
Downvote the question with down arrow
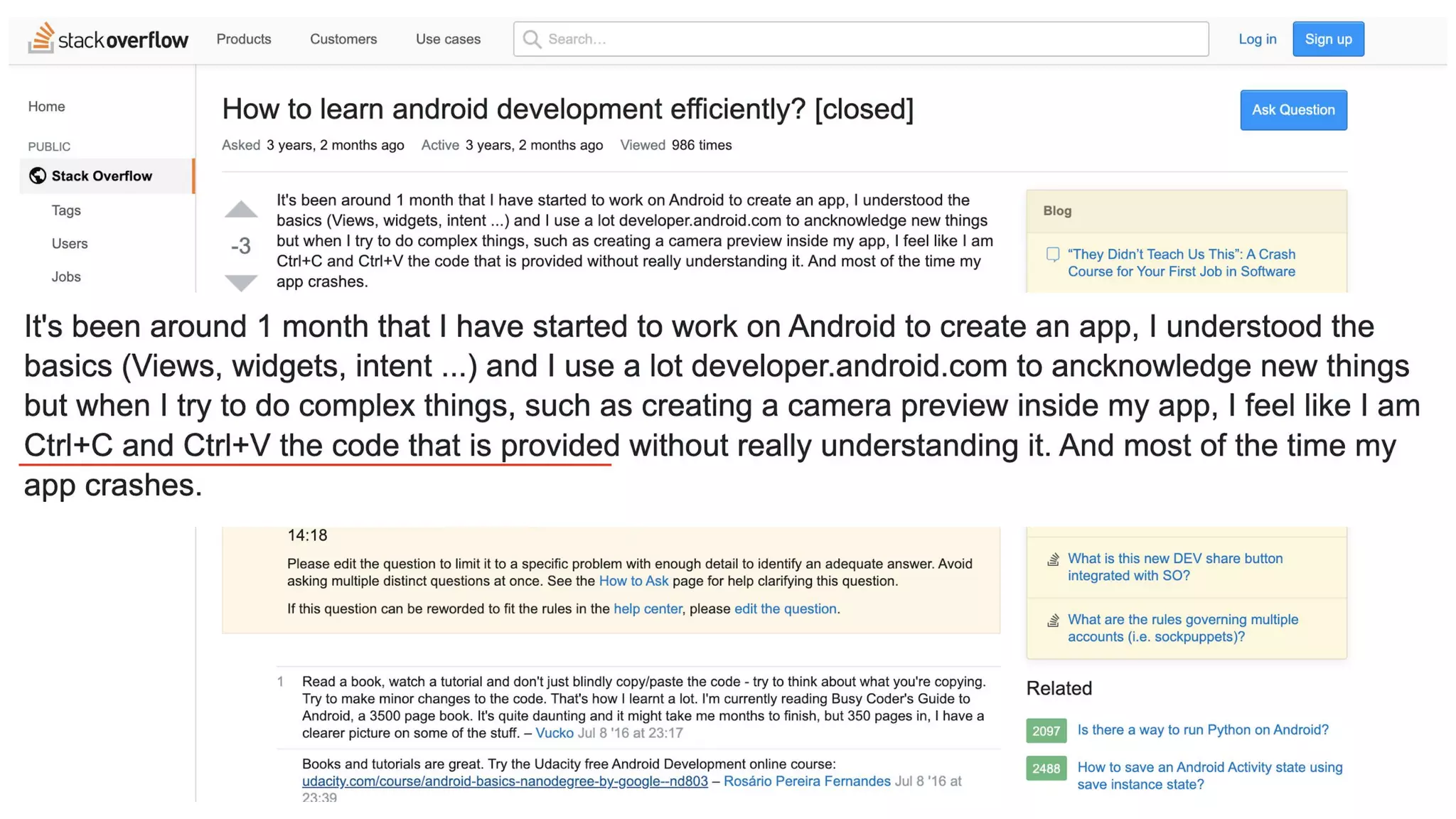pyautogui.click(x=241, y=282)
